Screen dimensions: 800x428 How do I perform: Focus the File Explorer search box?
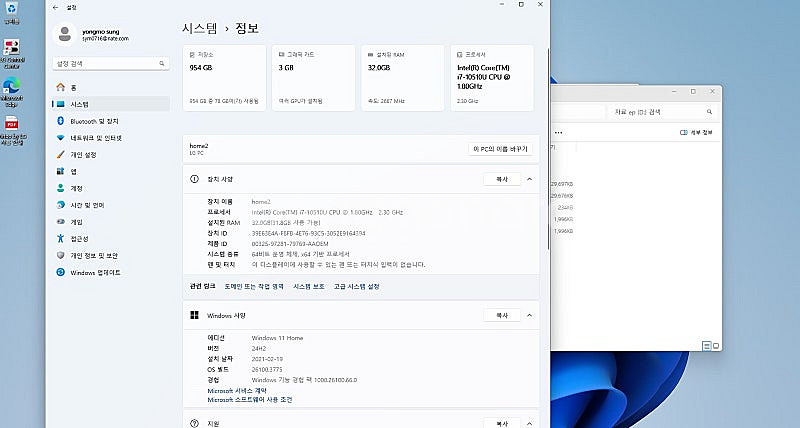coord(662,112)
